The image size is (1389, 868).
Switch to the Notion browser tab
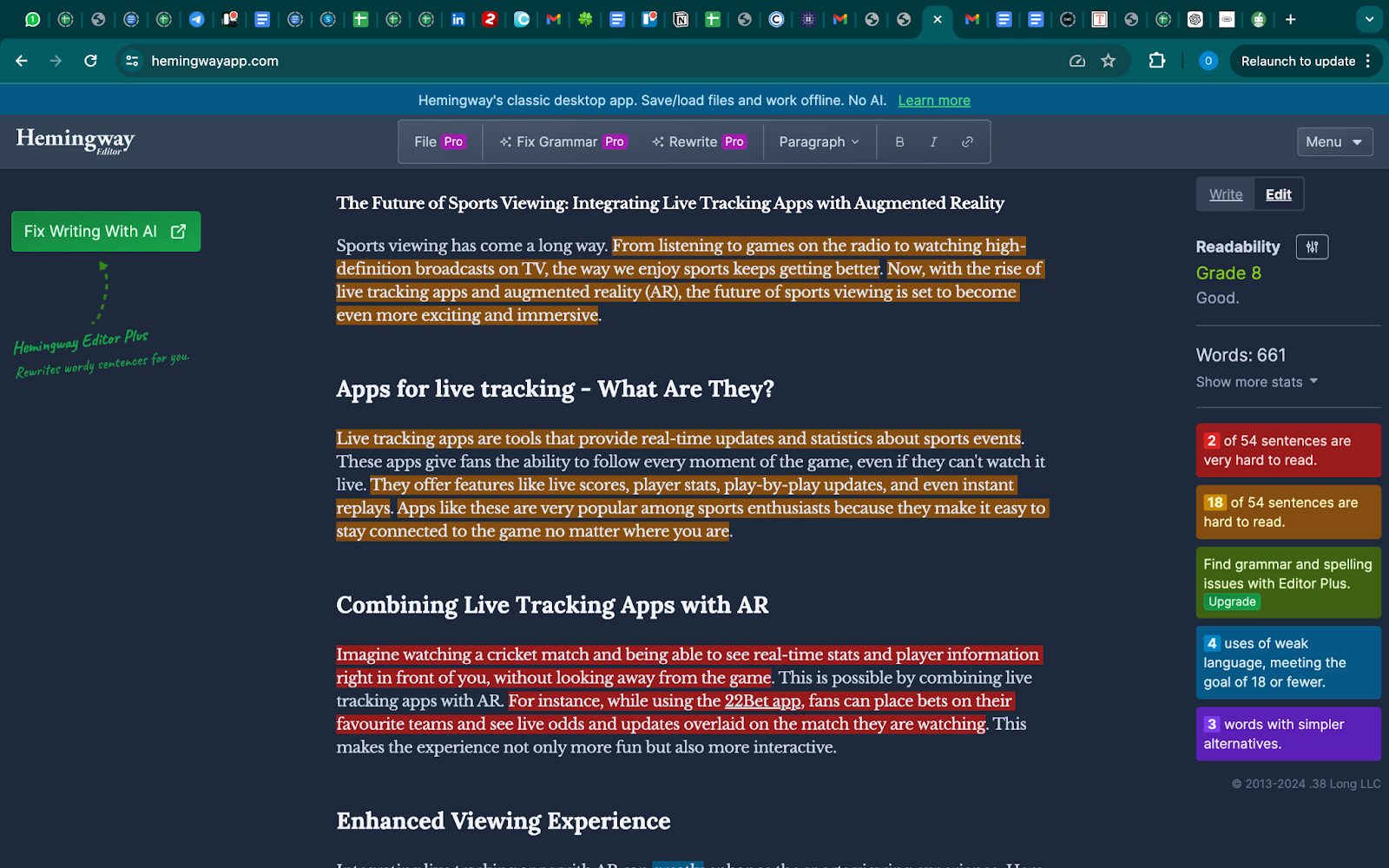click(681, 19)
